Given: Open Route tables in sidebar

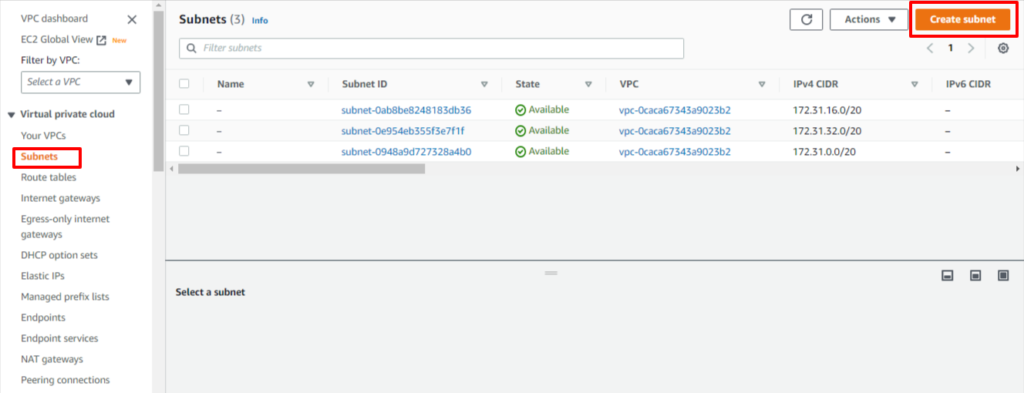Looking at the screenshot, I should [48, 178].
